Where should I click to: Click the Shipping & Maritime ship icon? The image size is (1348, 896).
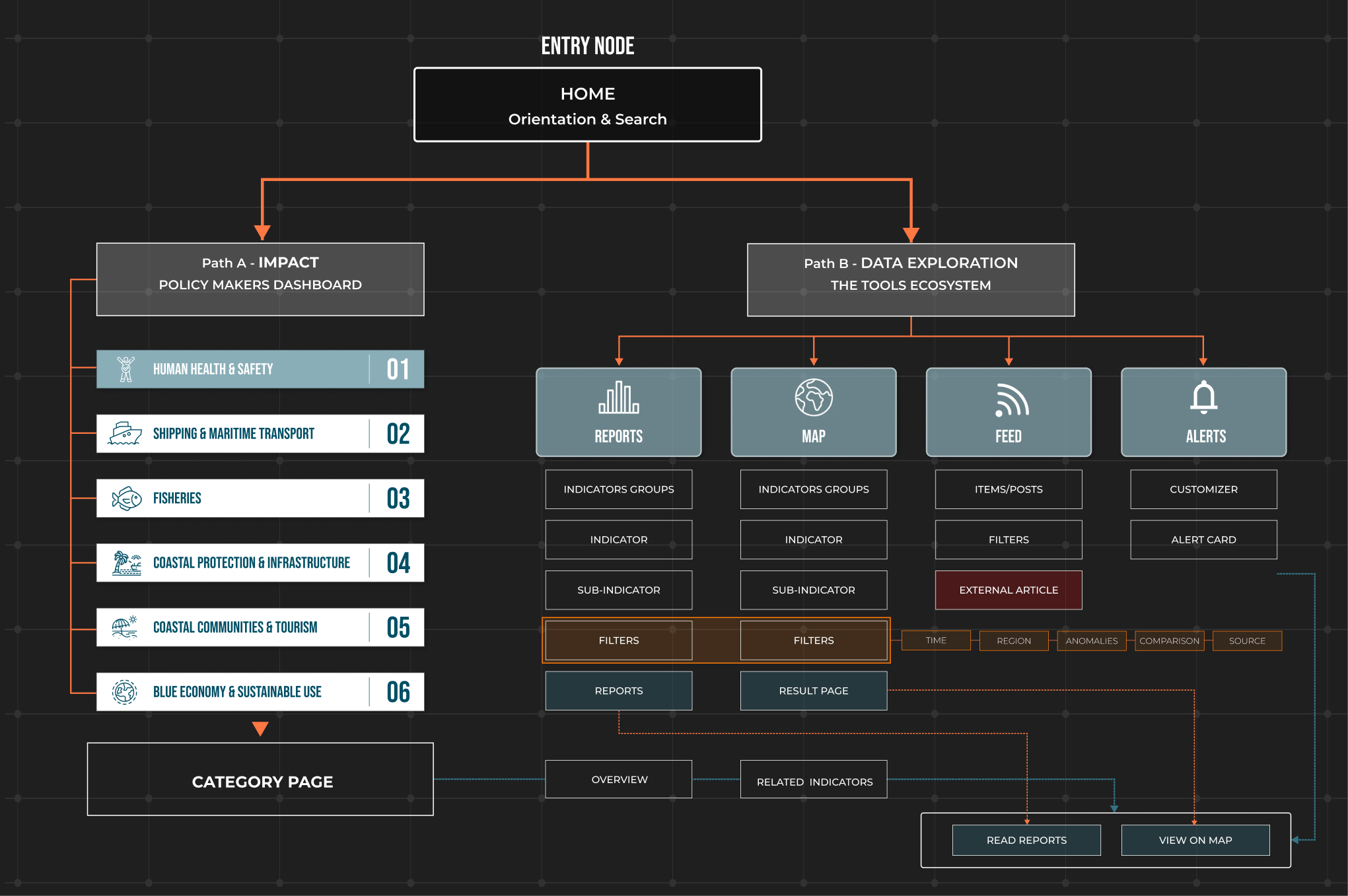click(x=125, y=434)
